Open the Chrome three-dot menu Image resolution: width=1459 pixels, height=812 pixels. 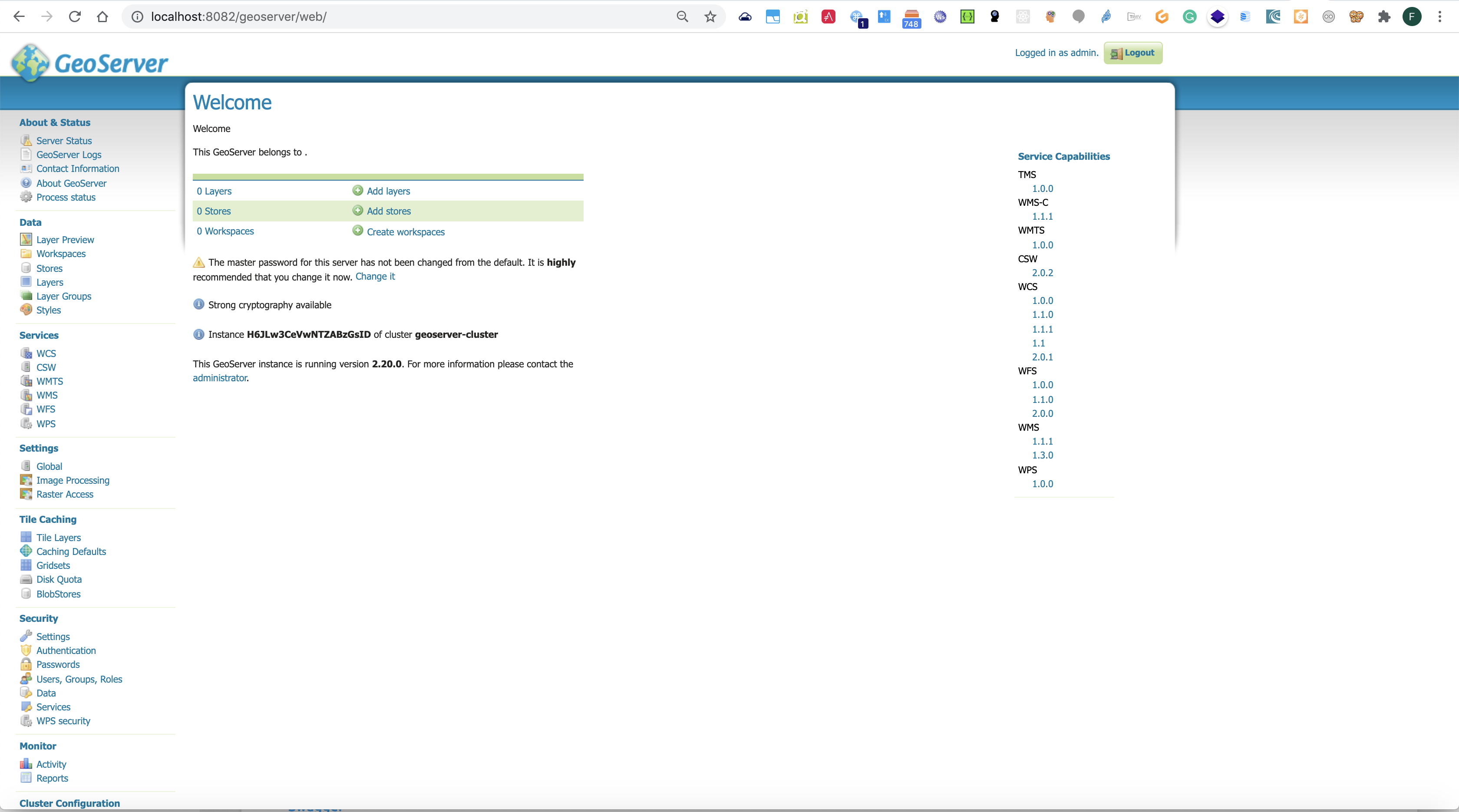[1440, 17]
